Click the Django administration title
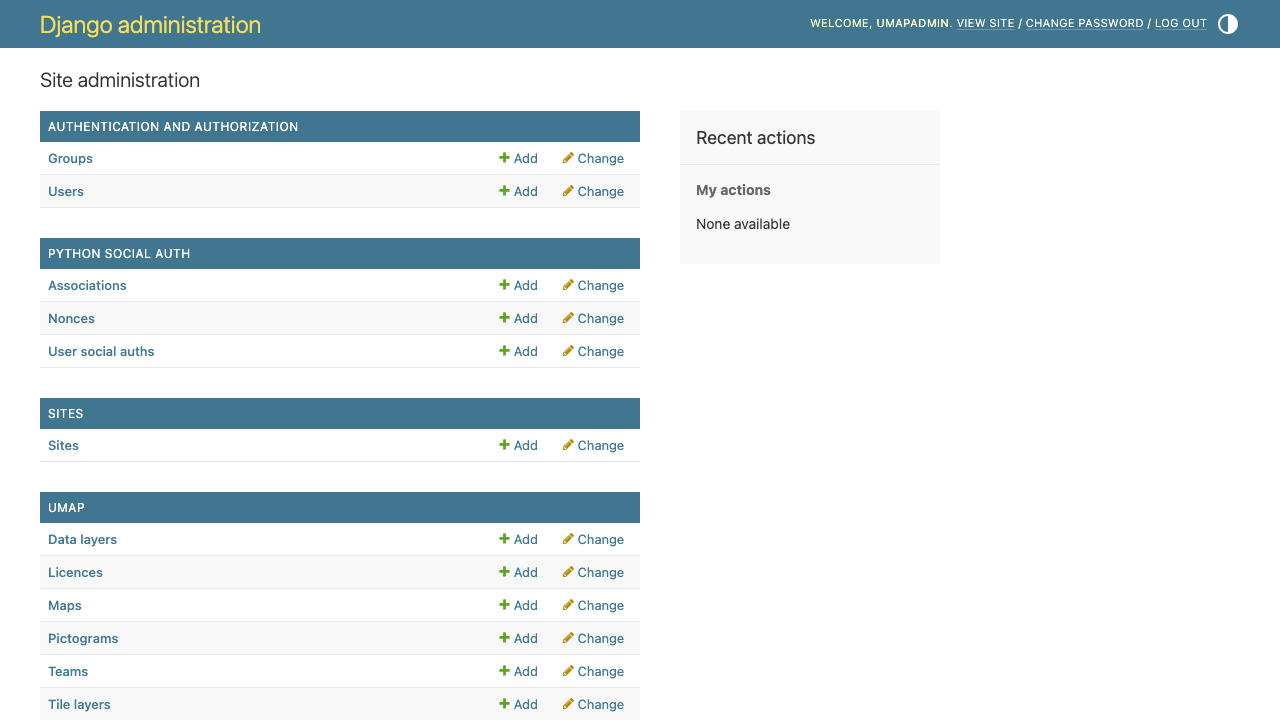The height and width of the screenshot is (720, 1280). [x=150, y=25]
